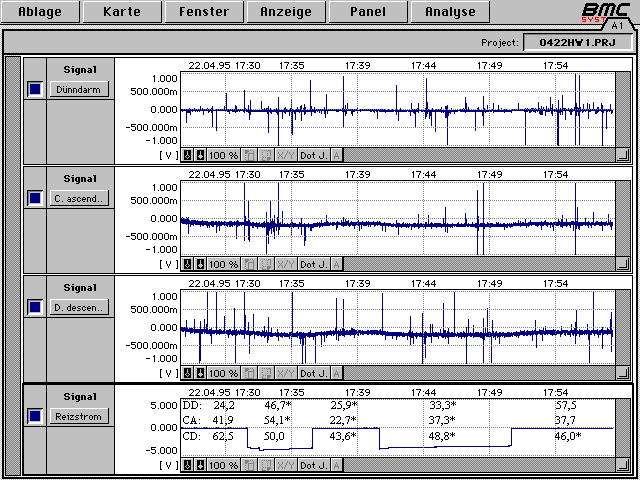640x480 pixels.
Task: Click the D. descen.. signal button
Action: pos(79,307)
